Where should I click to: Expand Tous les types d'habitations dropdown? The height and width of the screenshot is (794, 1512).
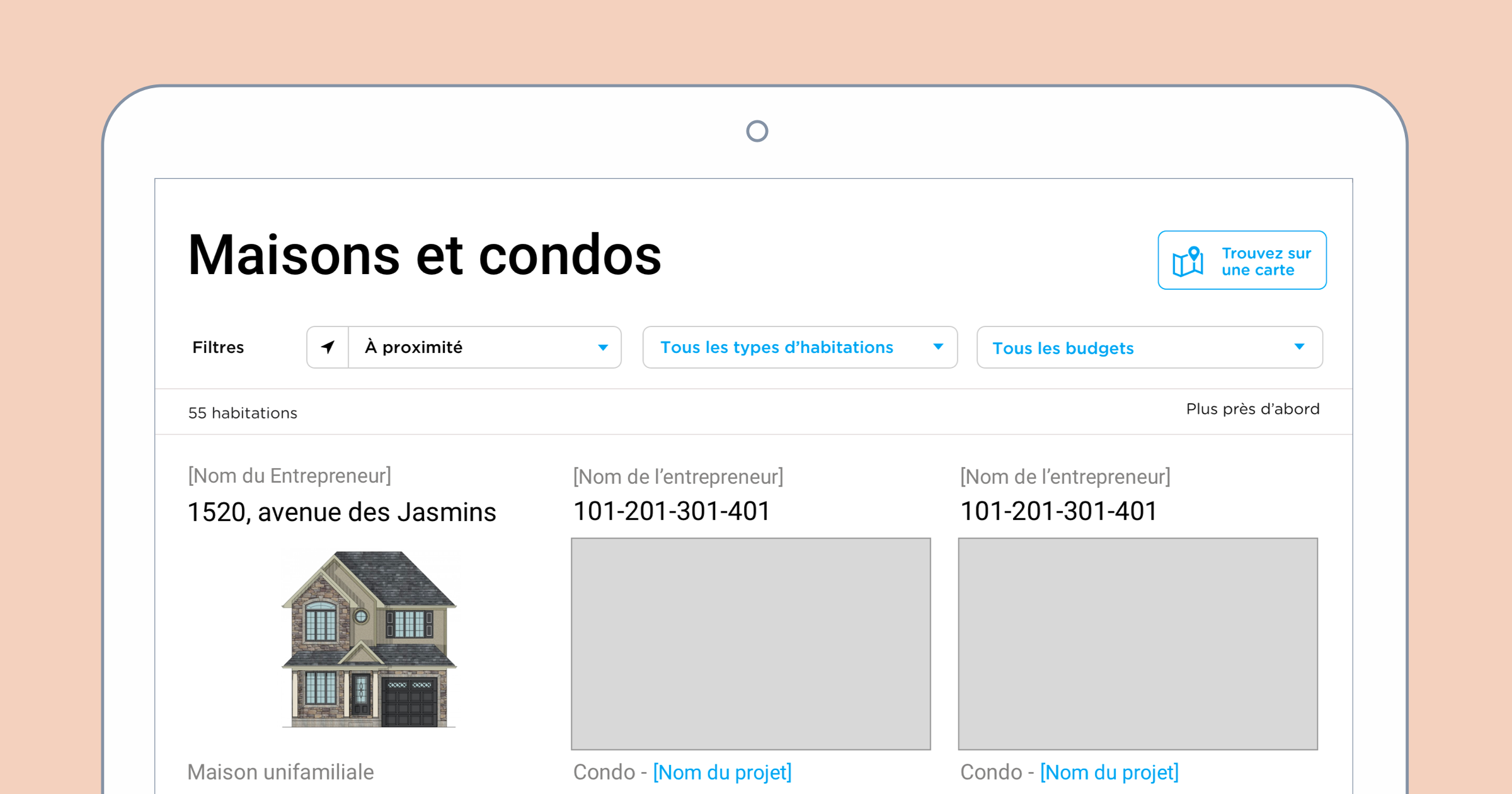(800, 347)
